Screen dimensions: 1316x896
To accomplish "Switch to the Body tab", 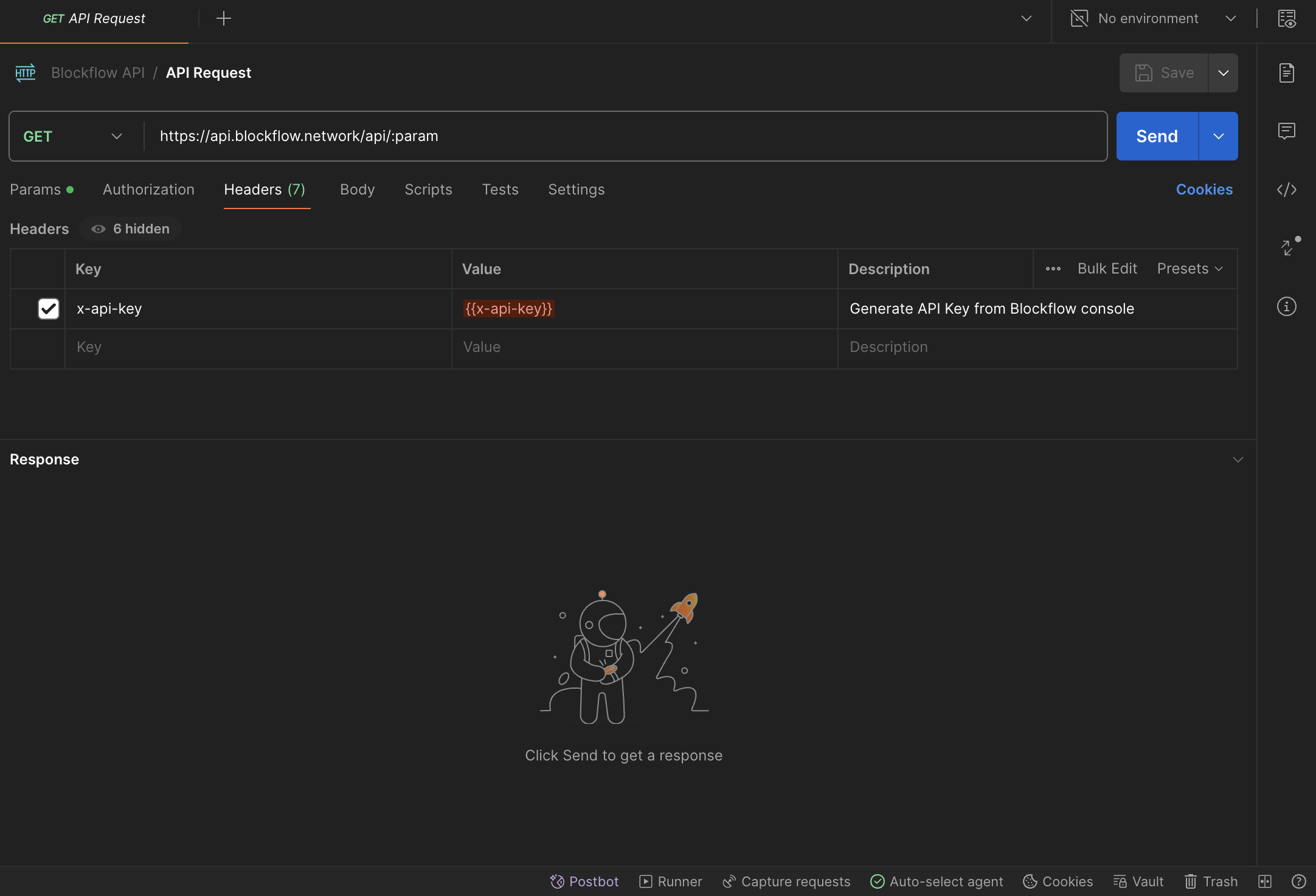I will 357,190.
